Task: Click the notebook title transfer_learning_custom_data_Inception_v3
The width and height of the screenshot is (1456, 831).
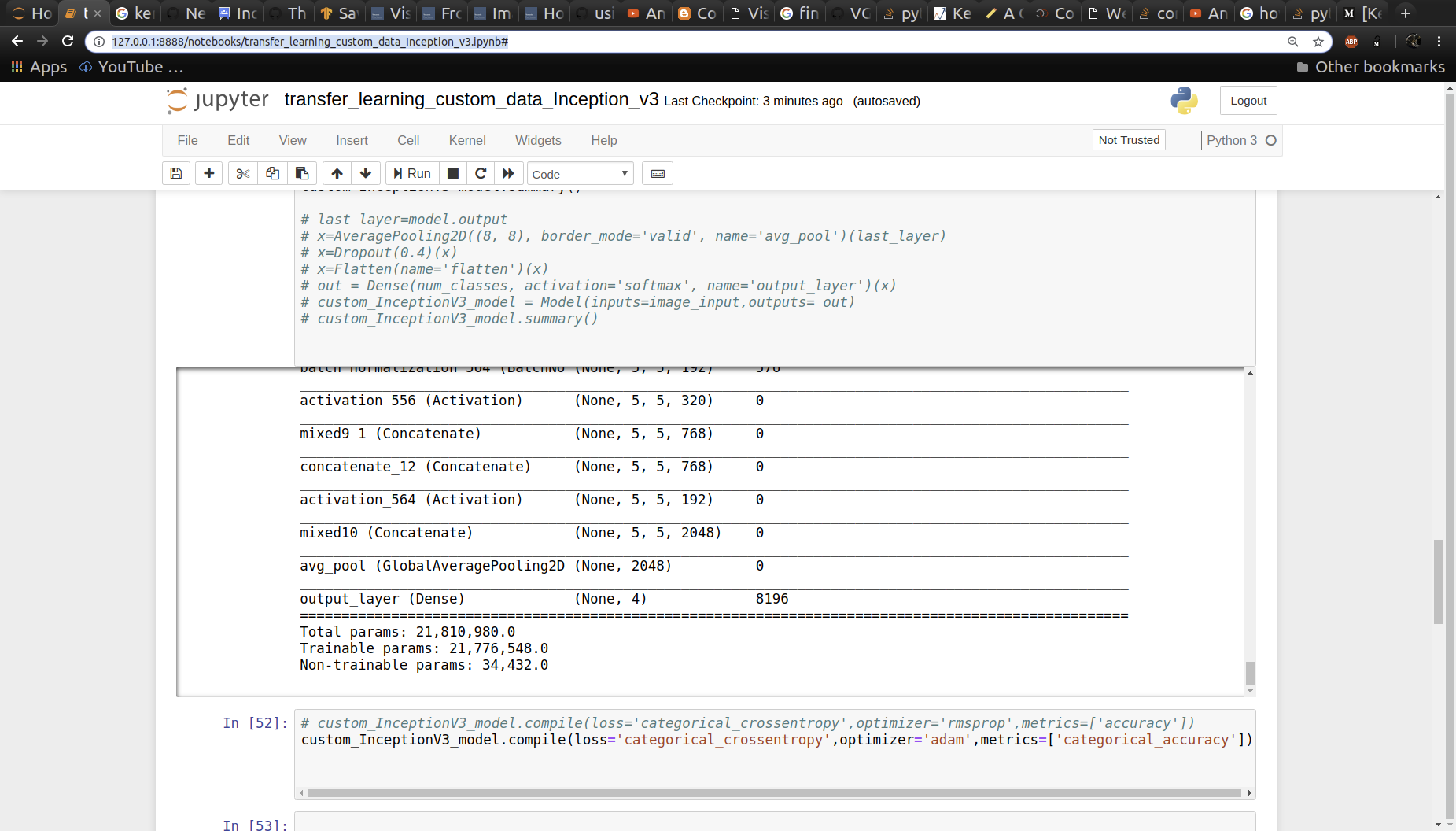Action: click(x=470, y=100)
